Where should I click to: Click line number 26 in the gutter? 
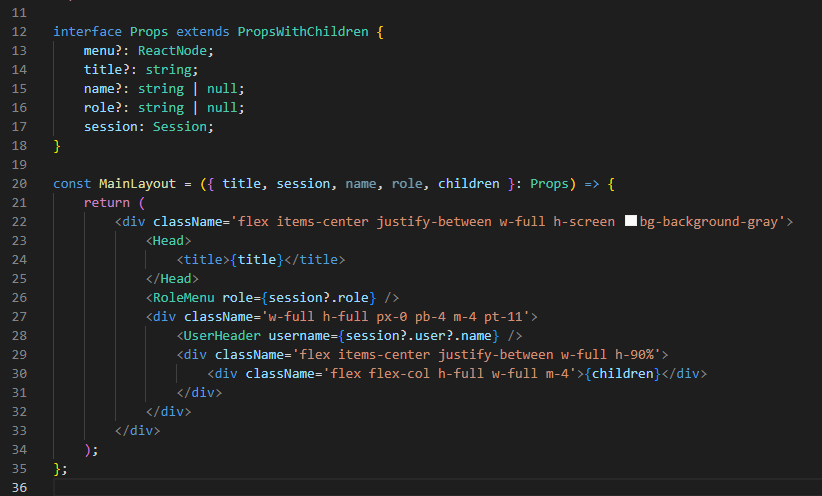19,297
